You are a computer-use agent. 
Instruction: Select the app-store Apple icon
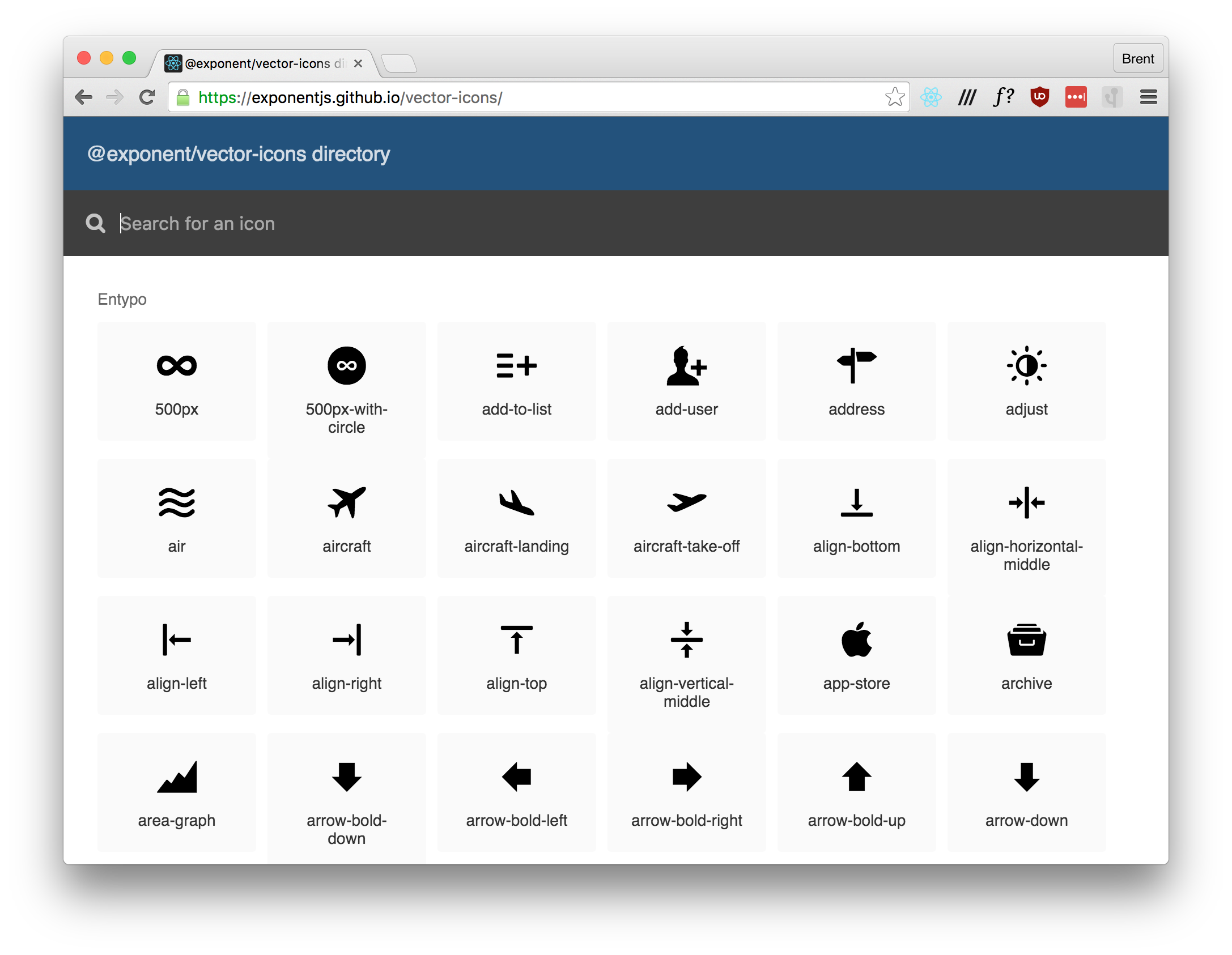point(856,640)
